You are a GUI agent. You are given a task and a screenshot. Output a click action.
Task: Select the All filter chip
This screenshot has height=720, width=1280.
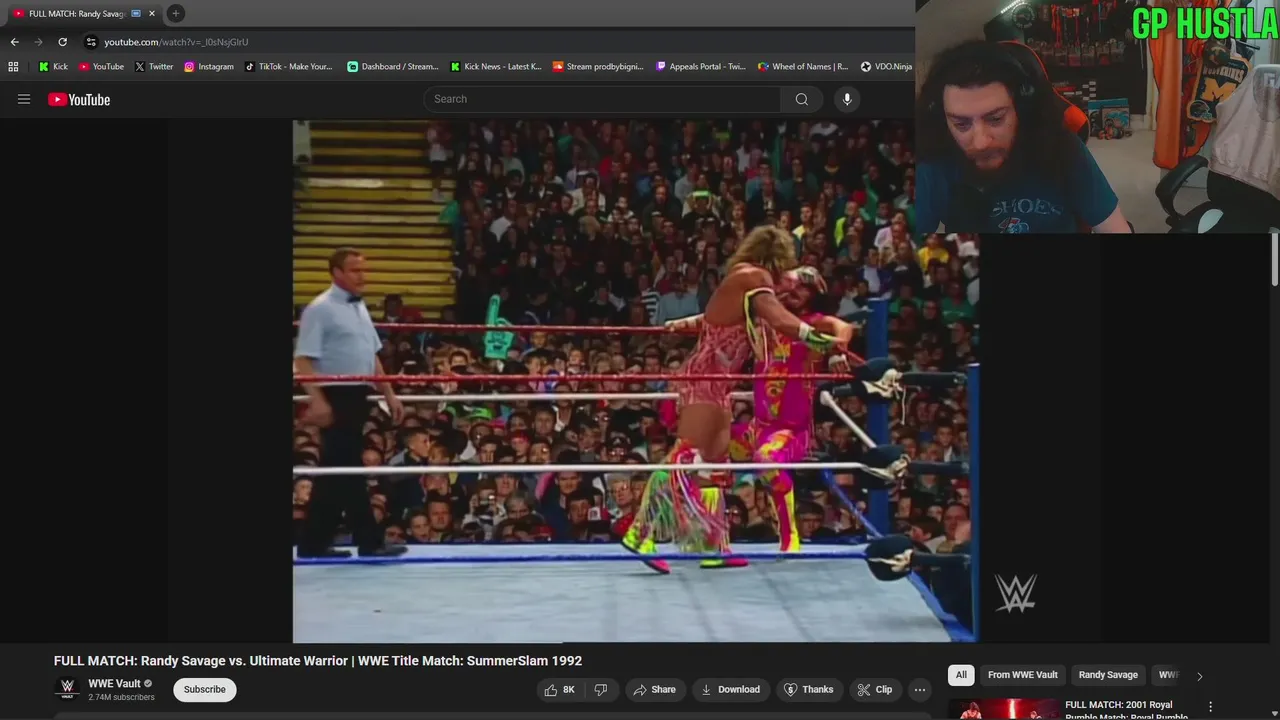tap(961, 675)
